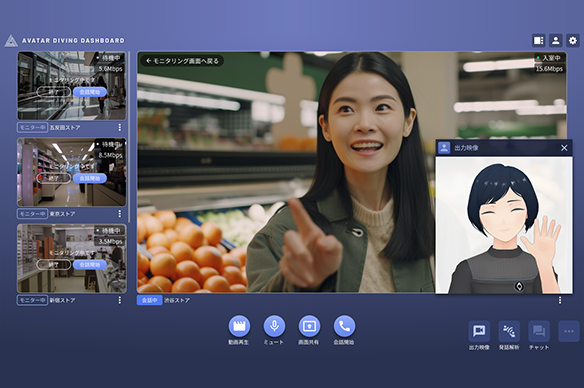Screen dimensions: 584x388
Task: Open the チャット chat button
Action: [539, 331]
